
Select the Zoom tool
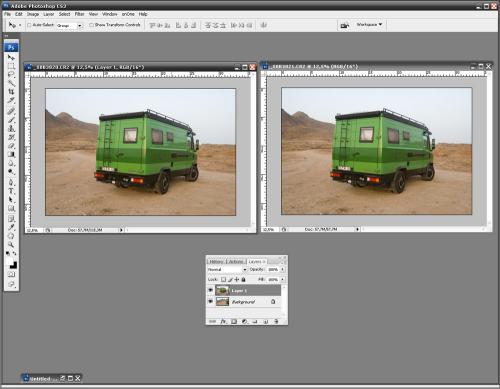pos(11,245)
